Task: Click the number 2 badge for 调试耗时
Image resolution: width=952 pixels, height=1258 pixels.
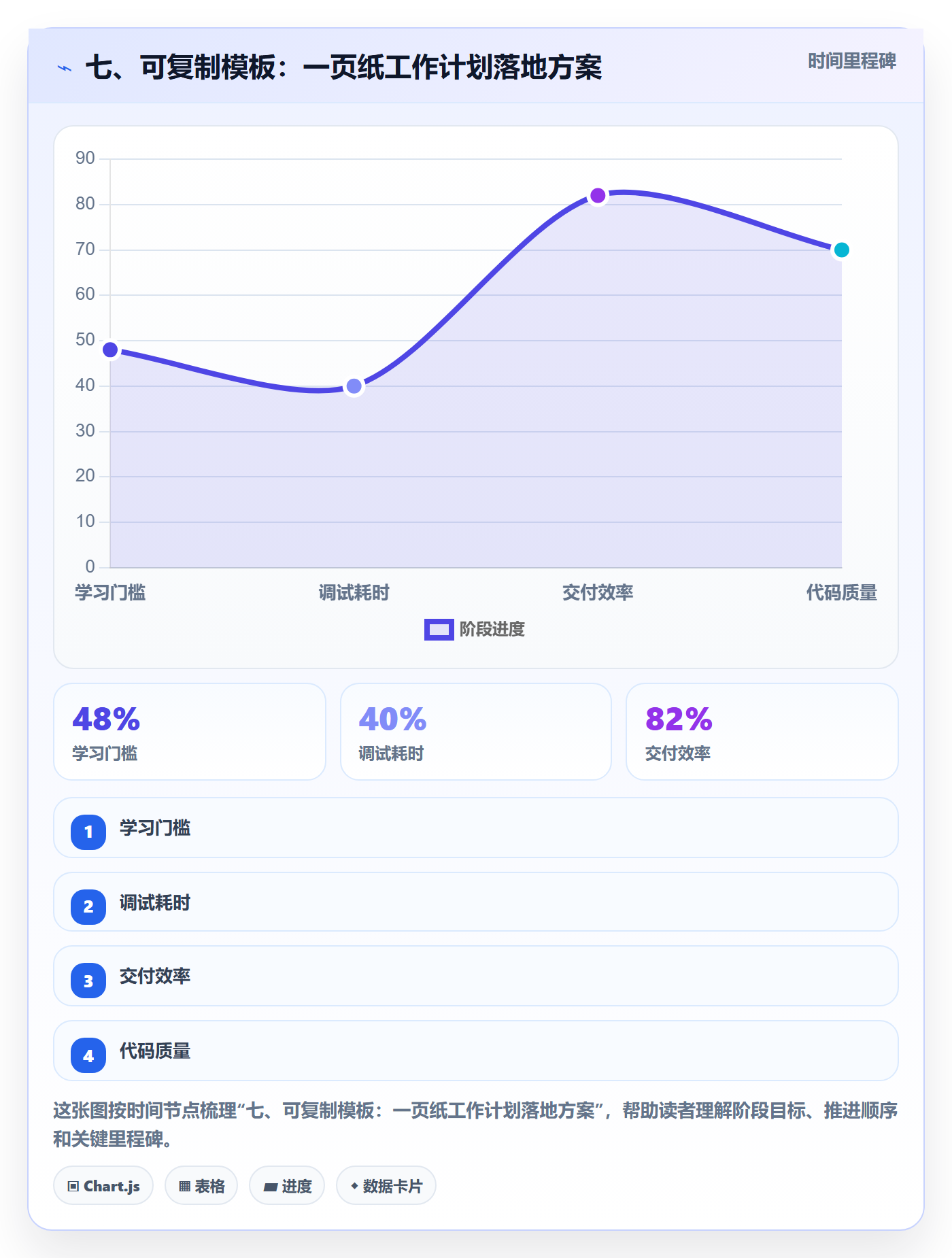Action: click(x=88, y=906)
